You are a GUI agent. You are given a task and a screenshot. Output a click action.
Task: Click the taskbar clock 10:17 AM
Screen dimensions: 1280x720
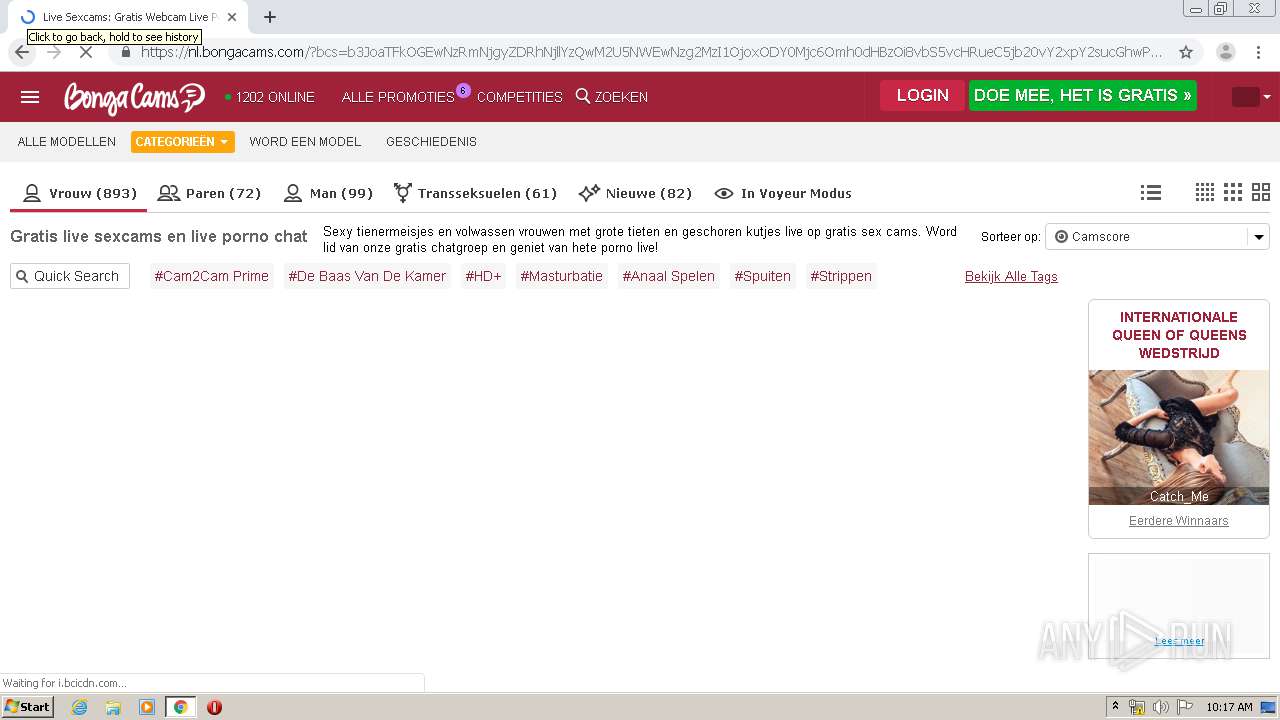click(1229, 707)
